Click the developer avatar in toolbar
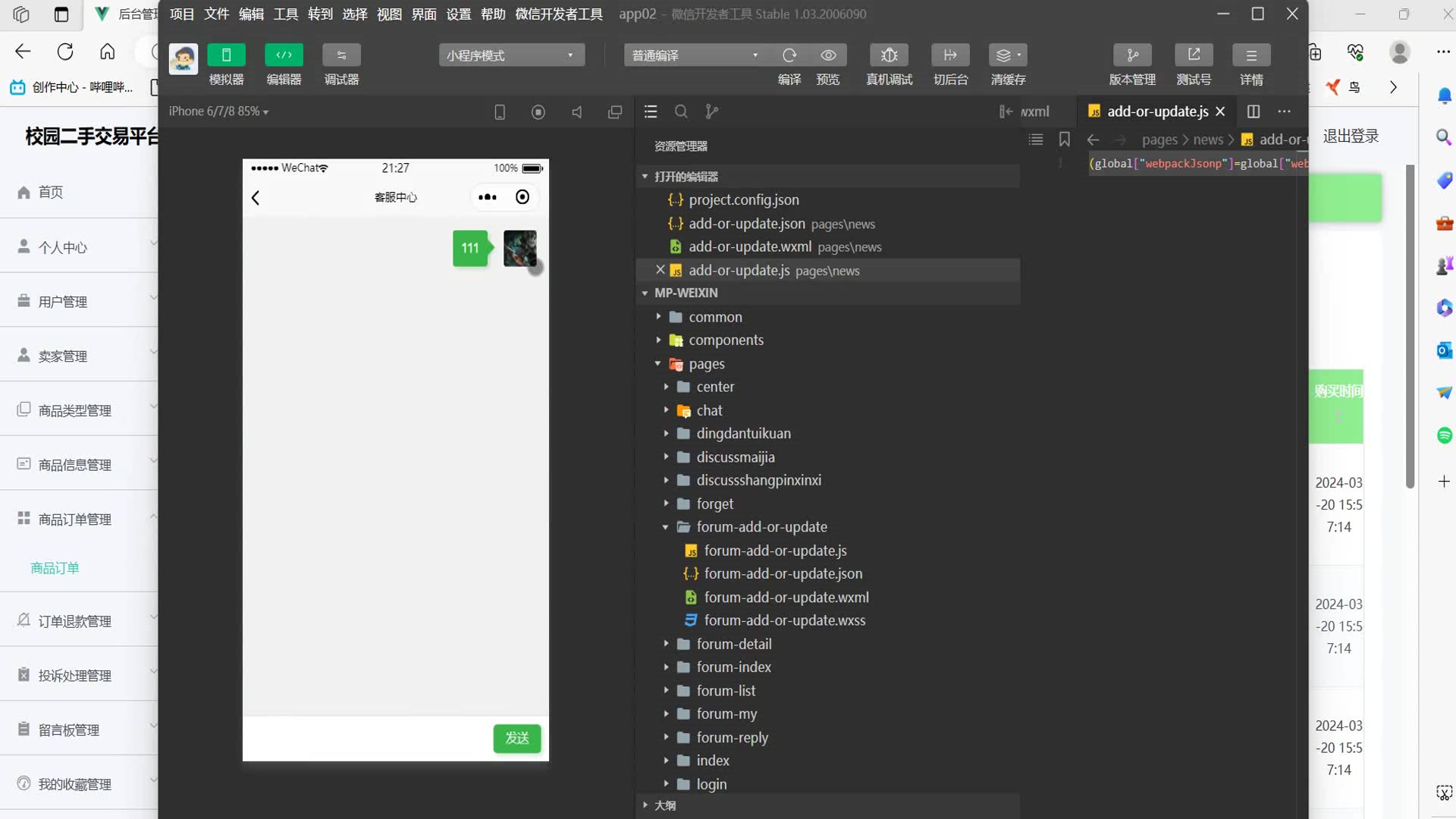 [183, 59]
